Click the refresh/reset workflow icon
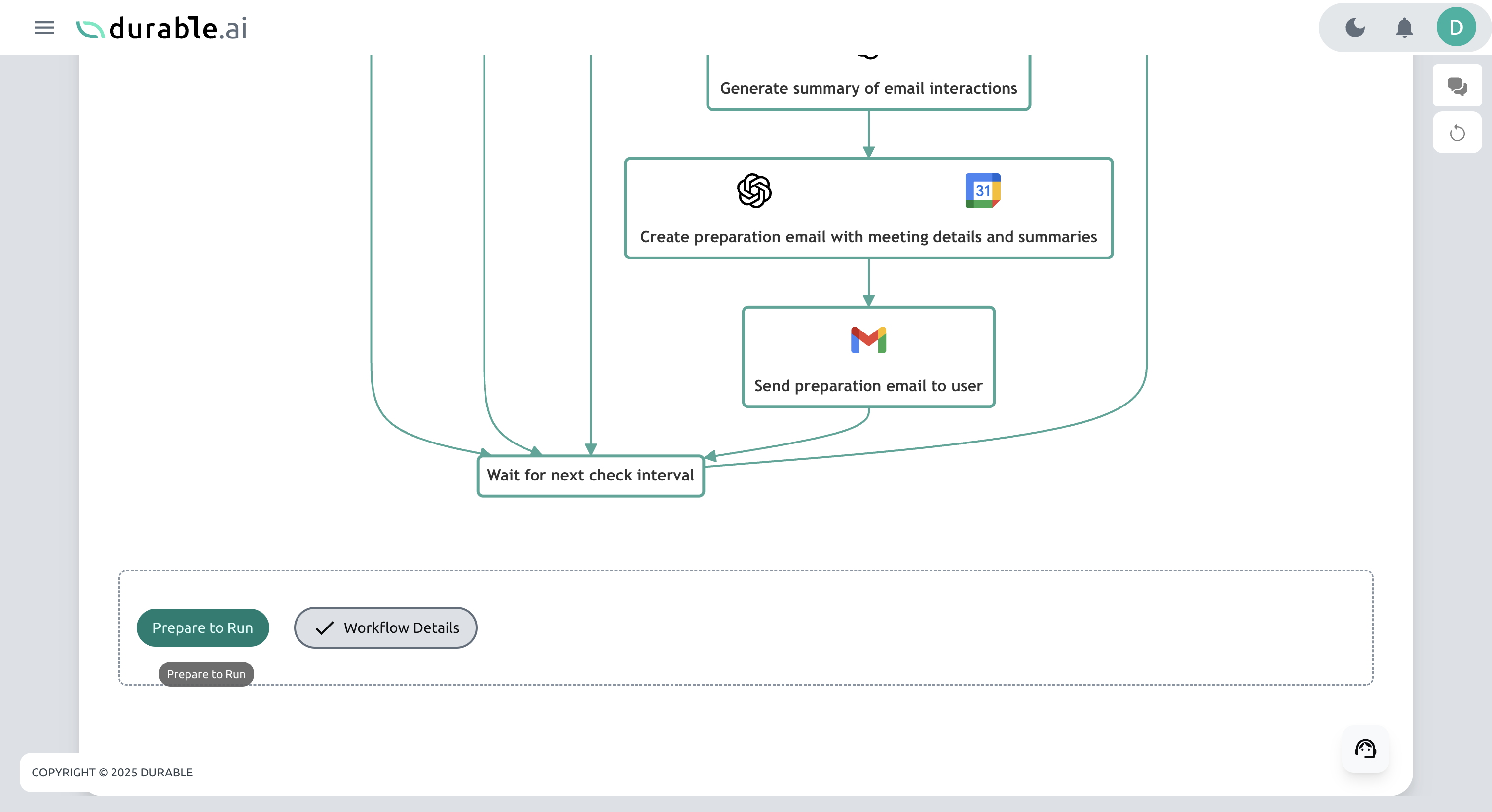The width and height of the screenshot is (1492, 812). (x=1457, y=133)
